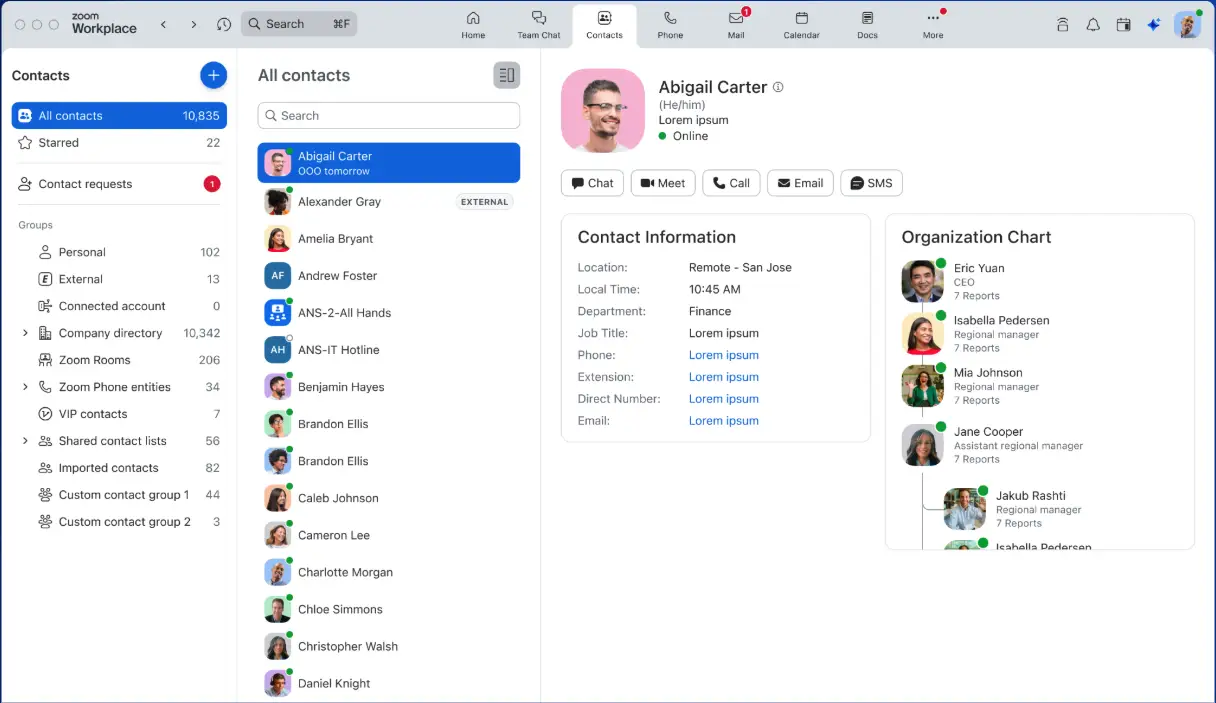
Task: Open the Calendar section
Action: pyautogui.click(x=801, y=25)
